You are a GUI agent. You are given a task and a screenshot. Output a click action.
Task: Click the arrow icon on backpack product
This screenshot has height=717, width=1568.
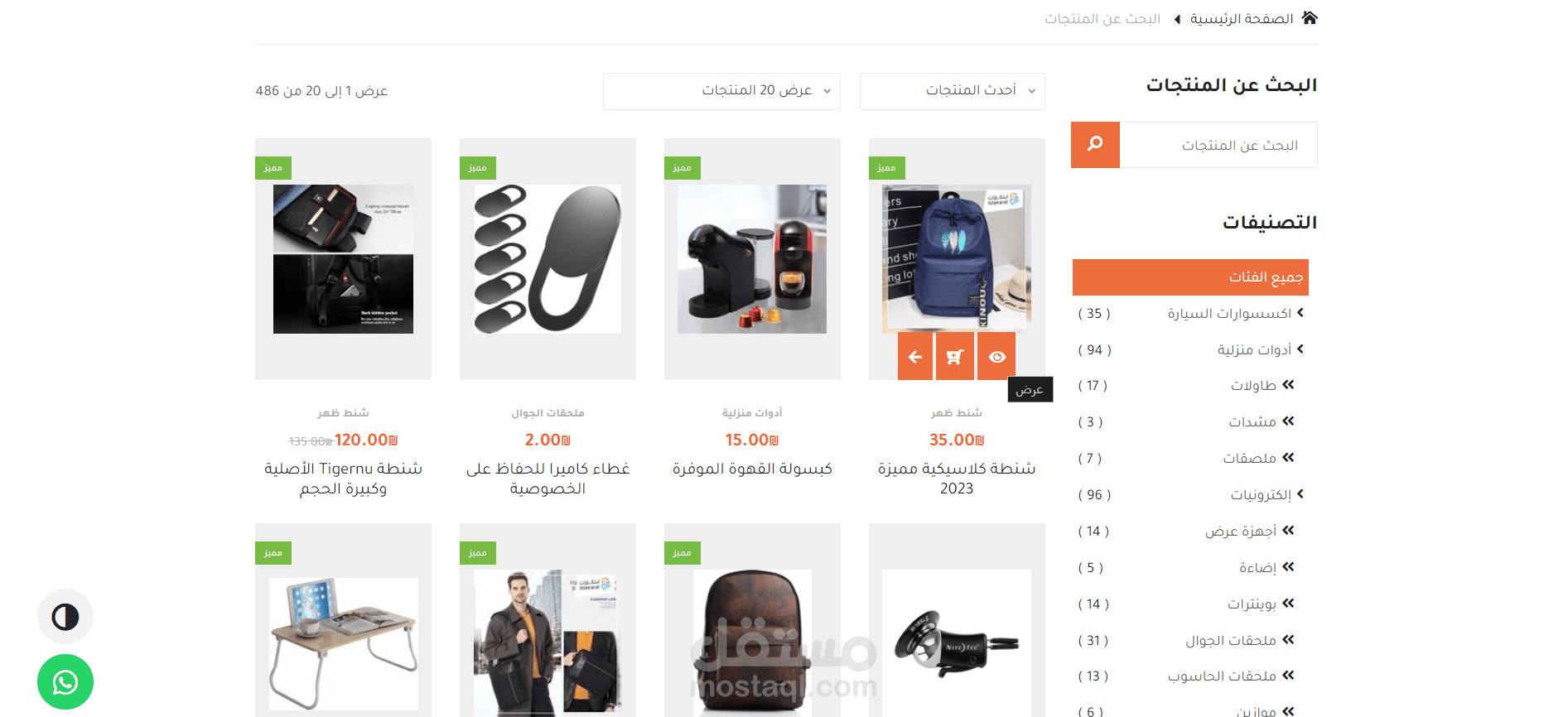pos(915,357)
